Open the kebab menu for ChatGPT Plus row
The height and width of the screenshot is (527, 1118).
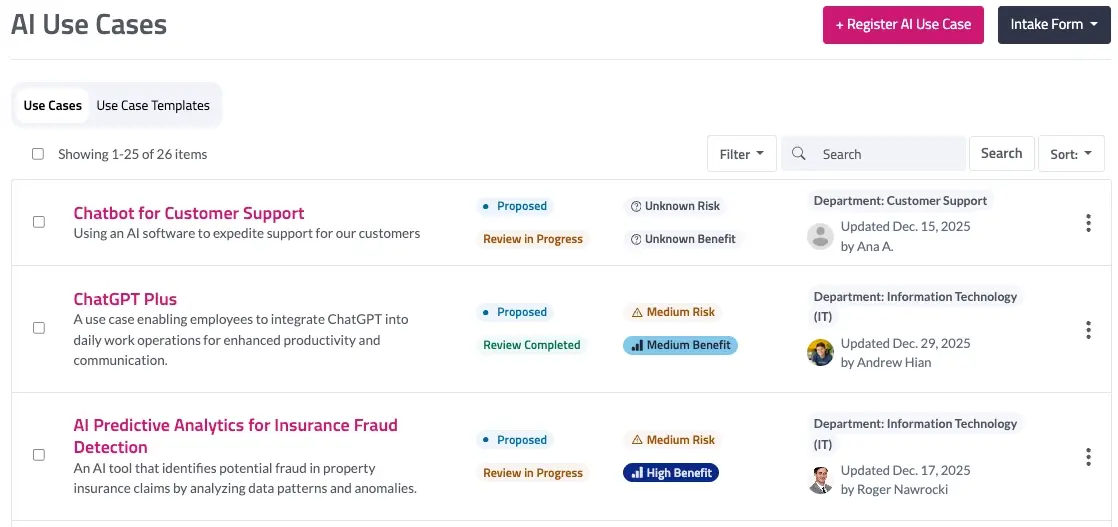1088,329
